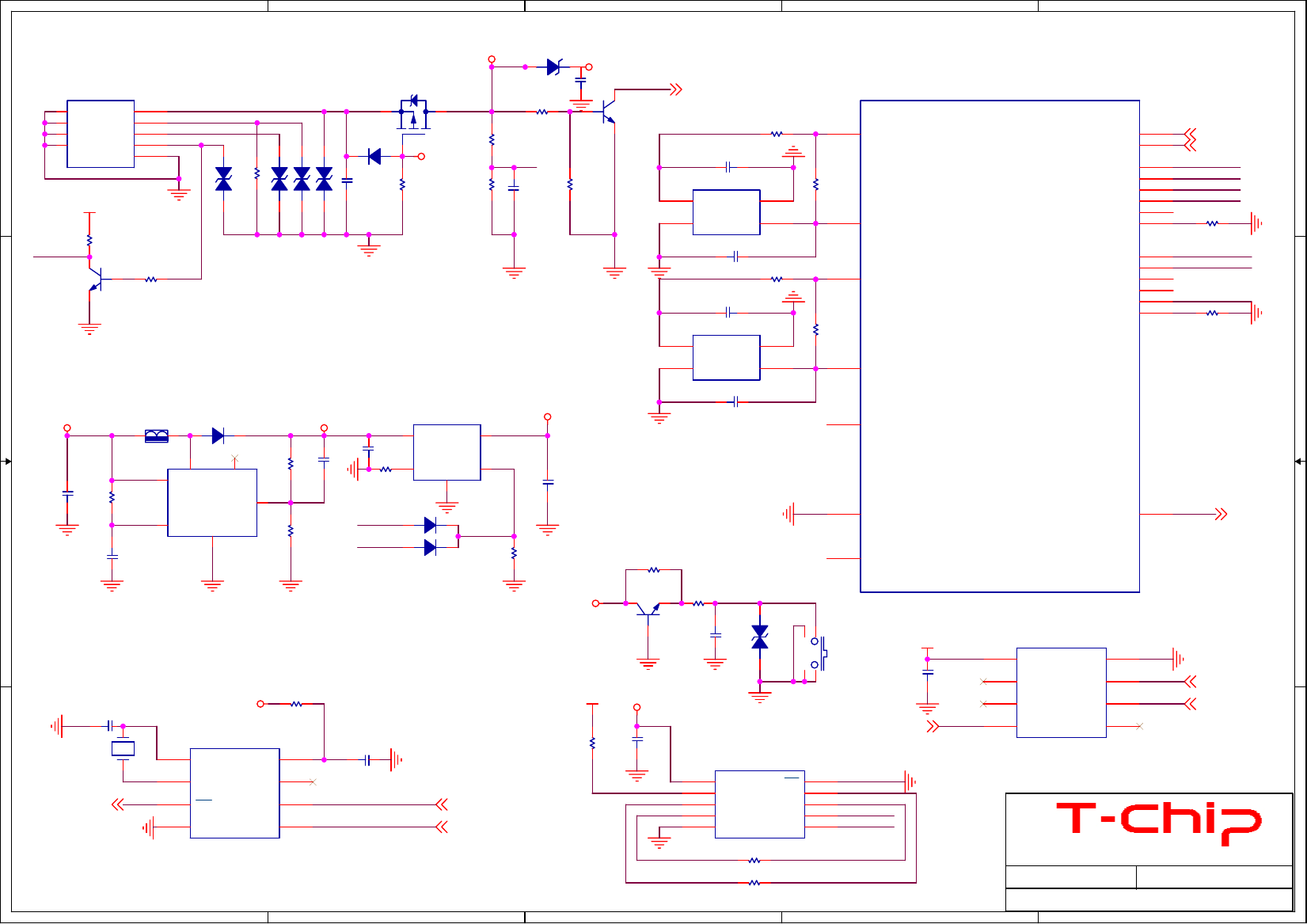Select the Schottky diode at the top
Viewport: 1307px width, 924px height.
pyautogui.click(x=554, y=67)
